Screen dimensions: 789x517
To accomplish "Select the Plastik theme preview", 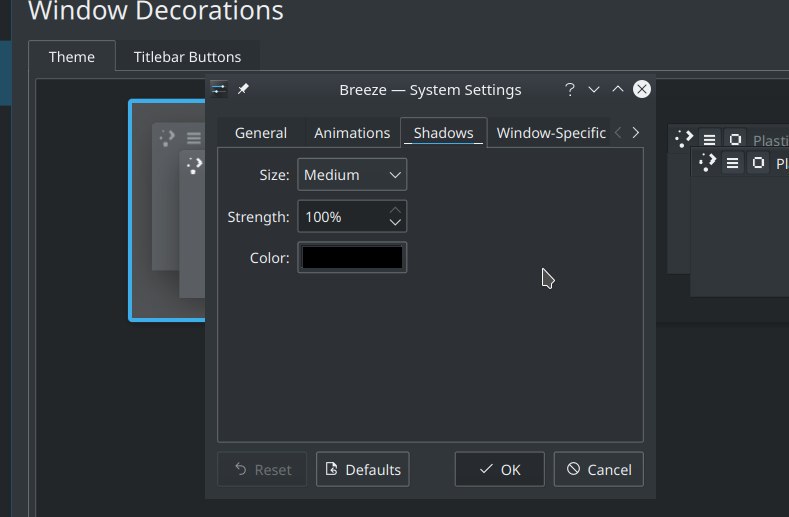I will pos(728,210).
